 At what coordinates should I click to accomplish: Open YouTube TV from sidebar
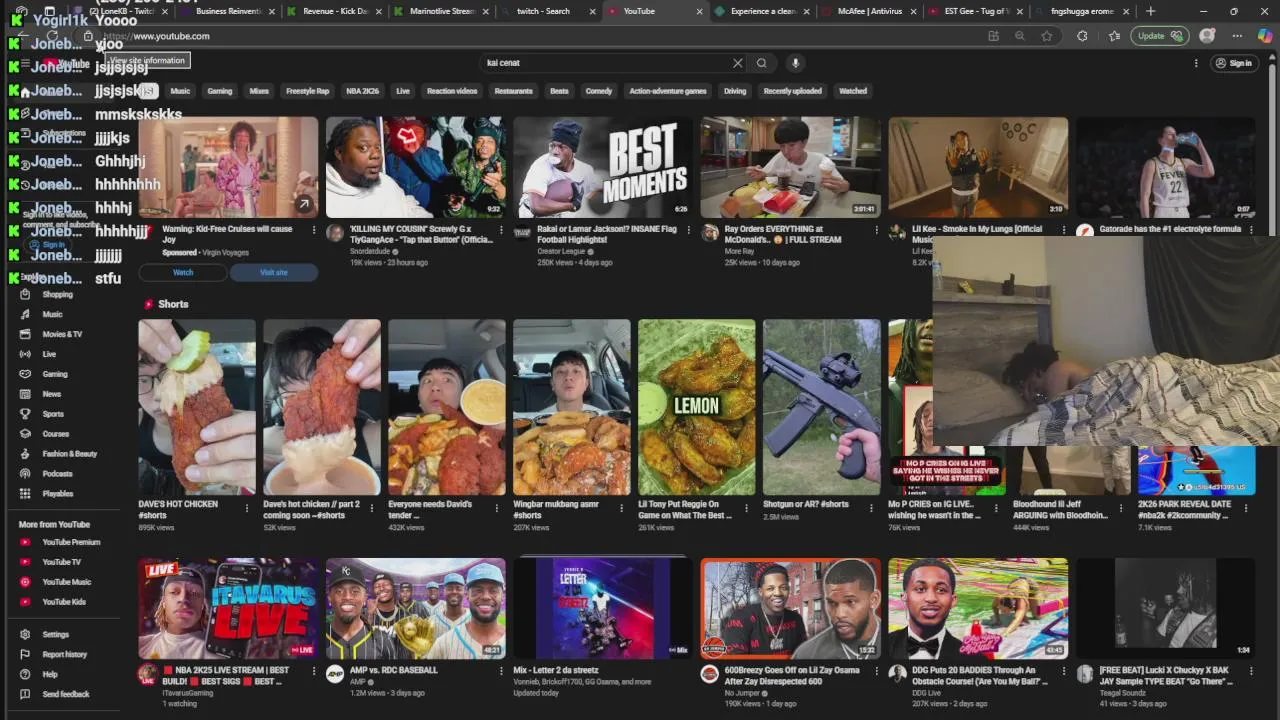[61, 562]
